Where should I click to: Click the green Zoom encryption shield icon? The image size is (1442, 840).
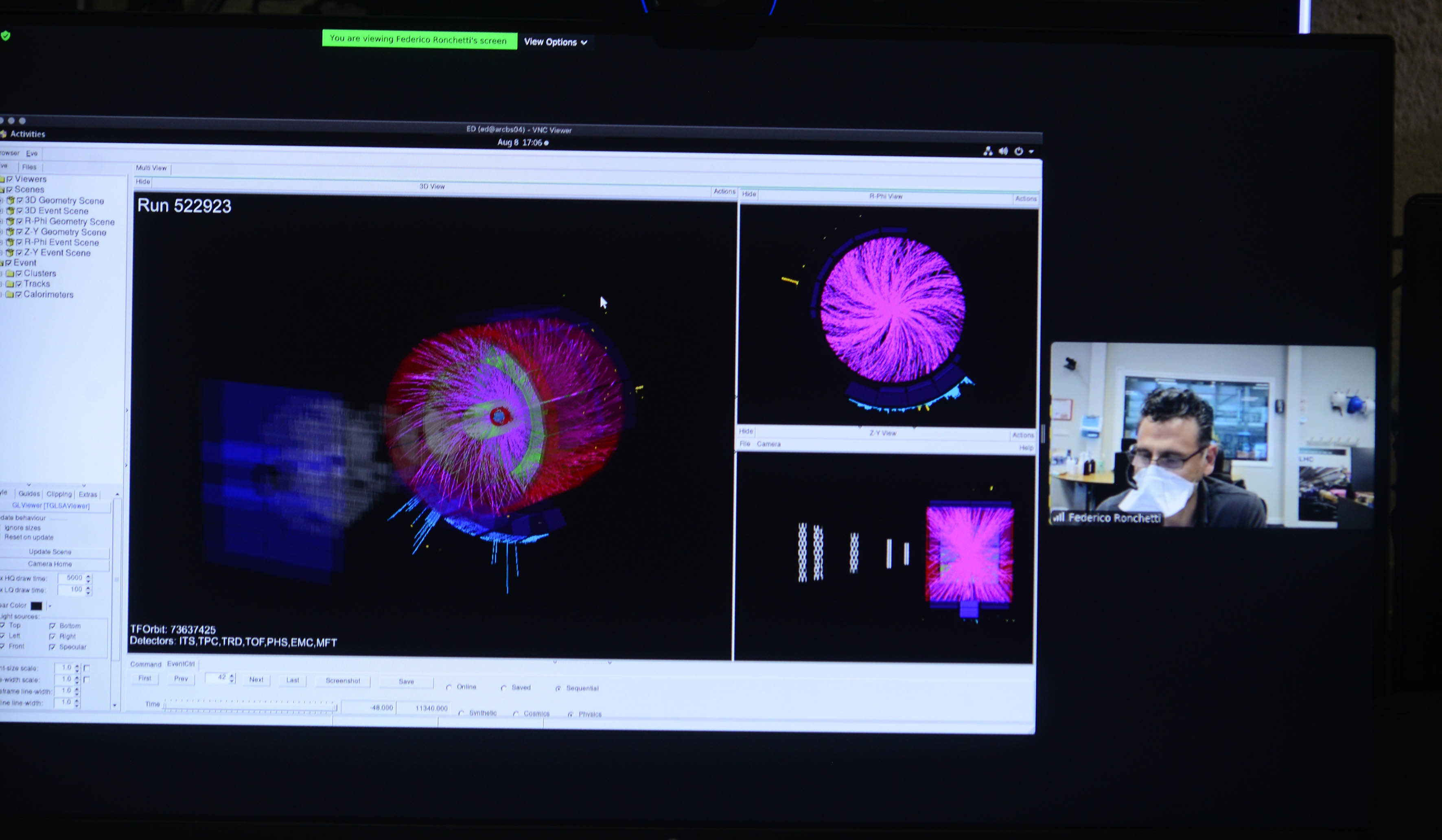coord(5,36)
